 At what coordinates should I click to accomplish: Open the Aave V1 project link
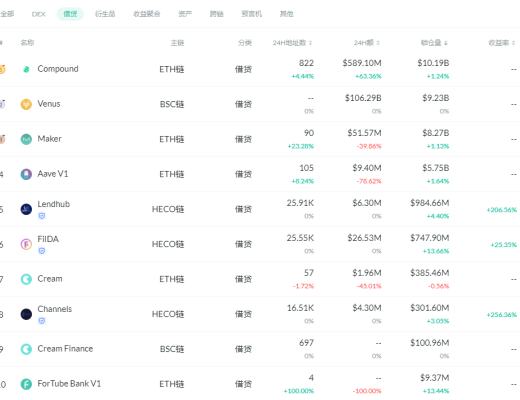(x=53, y=174)
